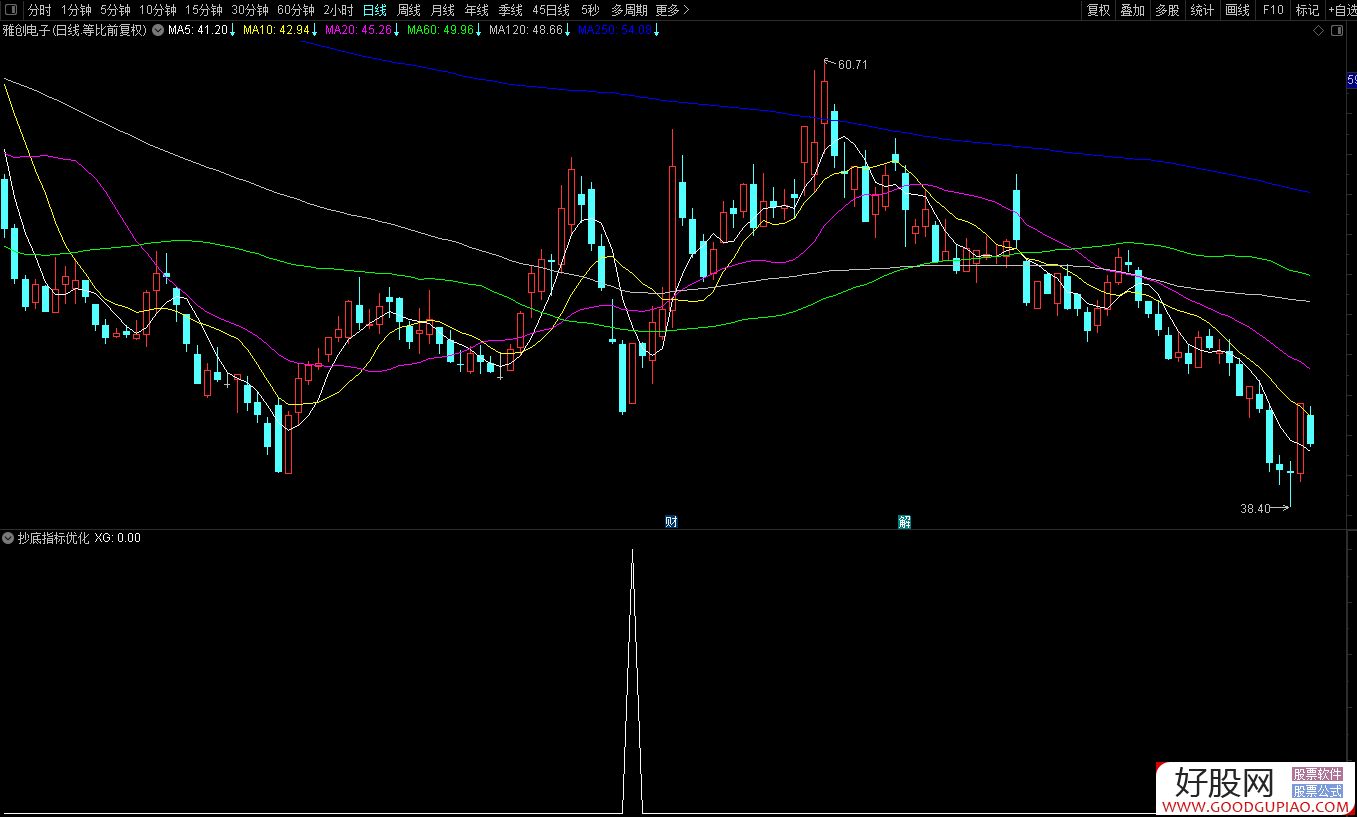Click the 抄底指标优化 indicator name

[53, 538]
